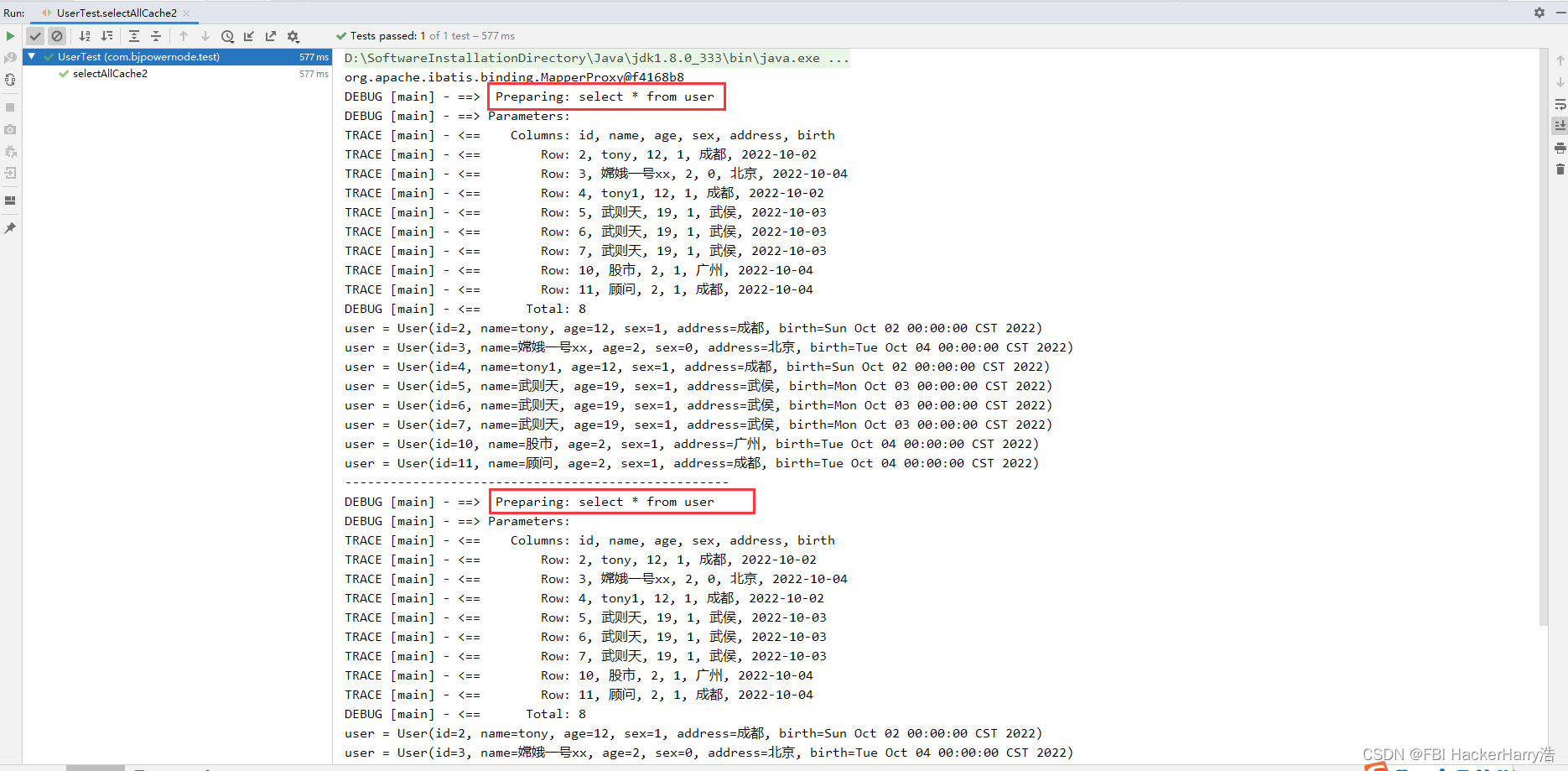Click Rerun Failed Tests icon

coord(10,58)
